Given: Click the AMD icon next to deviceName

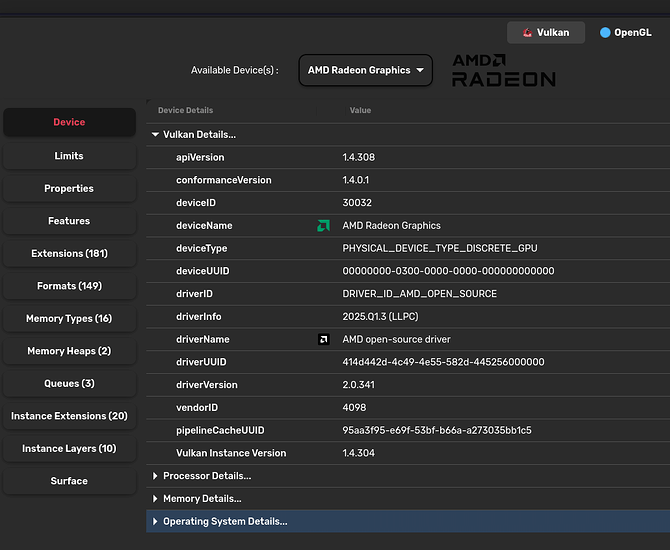Looking at the screenshot, I should (x=323, y=226).
